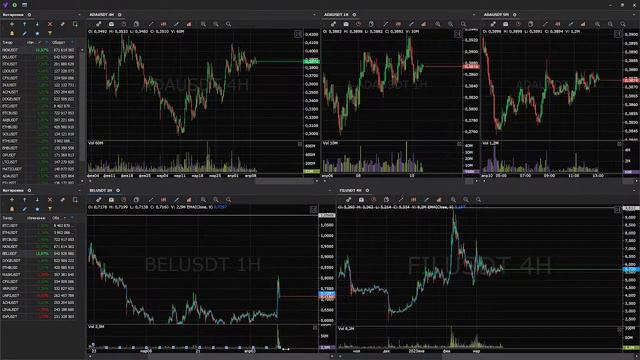Image resolution: width=640 pixels, height=360 pixels.
Task: Click the blue pencil edit icon in top watchlist
Action: [x=24, y=33]
